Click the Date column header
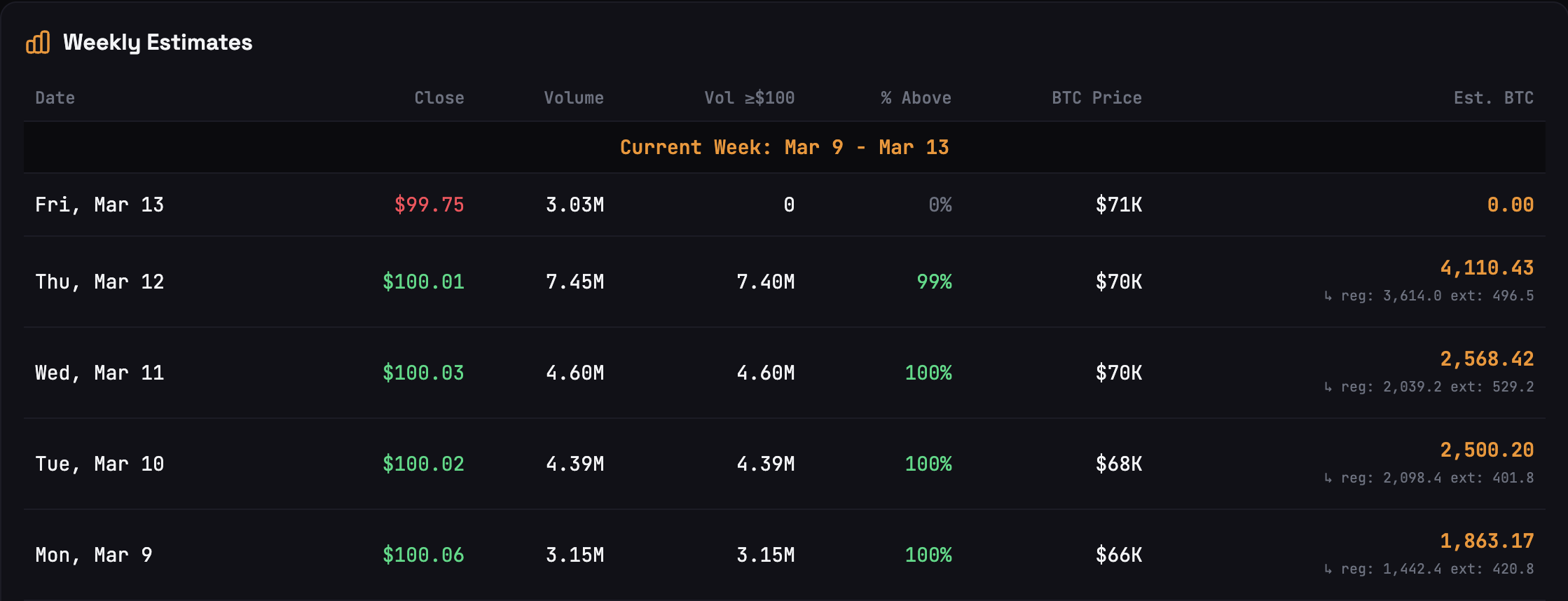This screenshot has height=601, width=1568. coord(55,98)
